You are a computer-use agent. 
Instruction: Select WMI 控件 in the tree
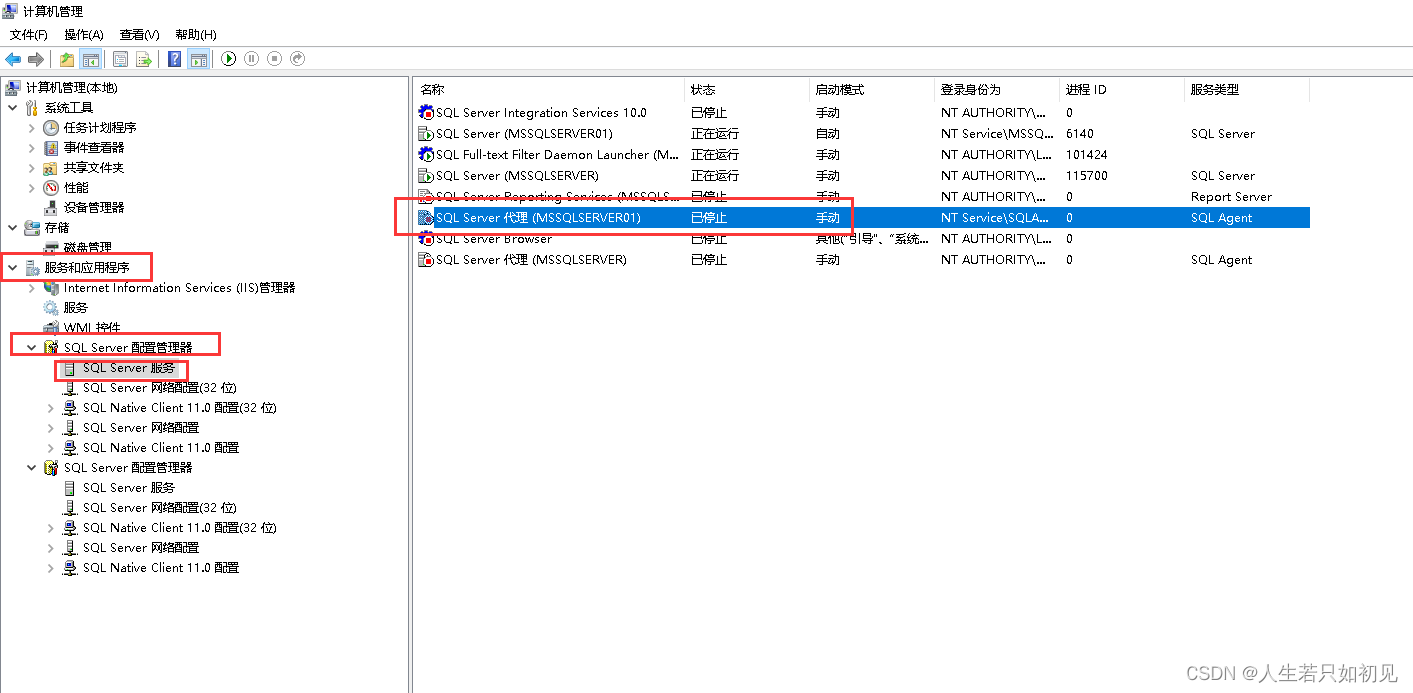pos(92,328)
